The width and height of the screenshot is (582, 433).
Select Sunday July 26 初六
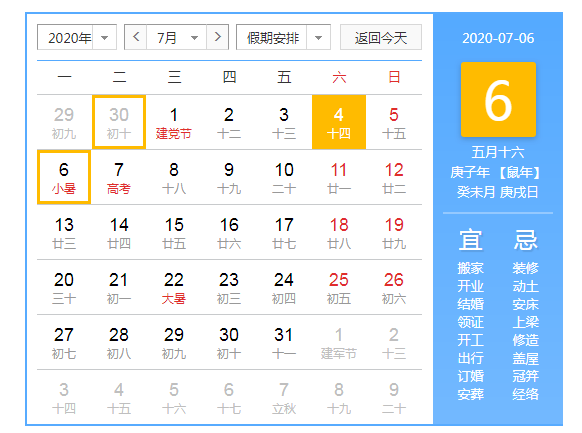(394, 287)
